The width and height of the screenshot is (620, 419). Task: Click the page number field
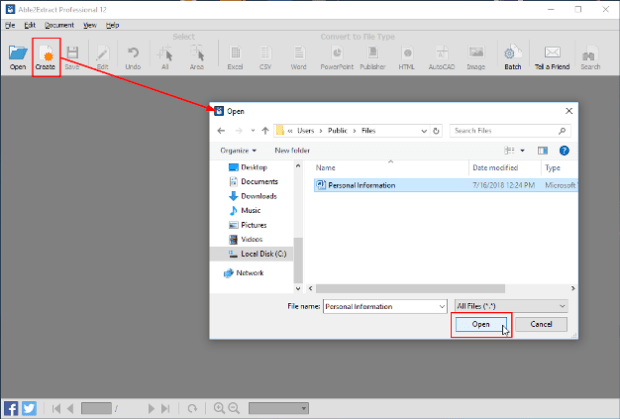point(96,408)
